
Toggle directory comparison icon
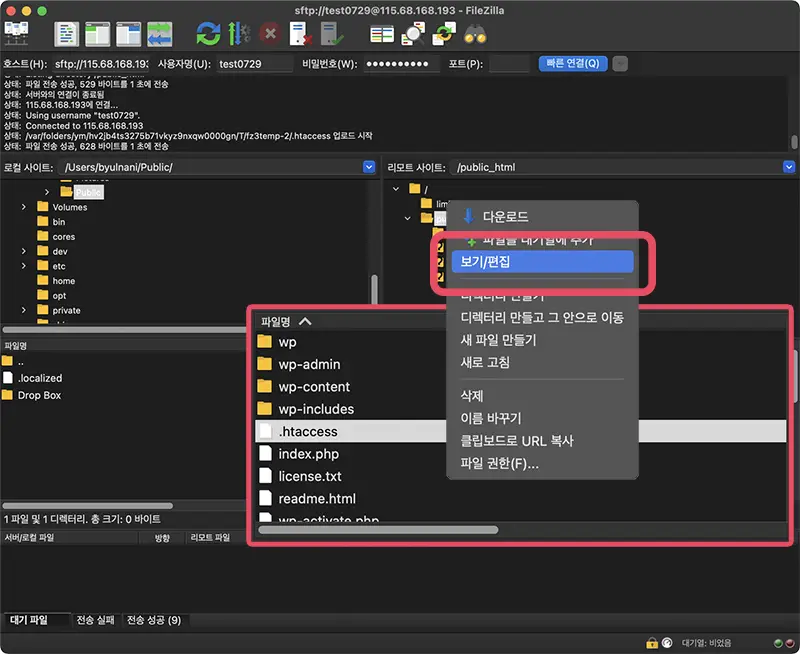[x=413, y=34]
